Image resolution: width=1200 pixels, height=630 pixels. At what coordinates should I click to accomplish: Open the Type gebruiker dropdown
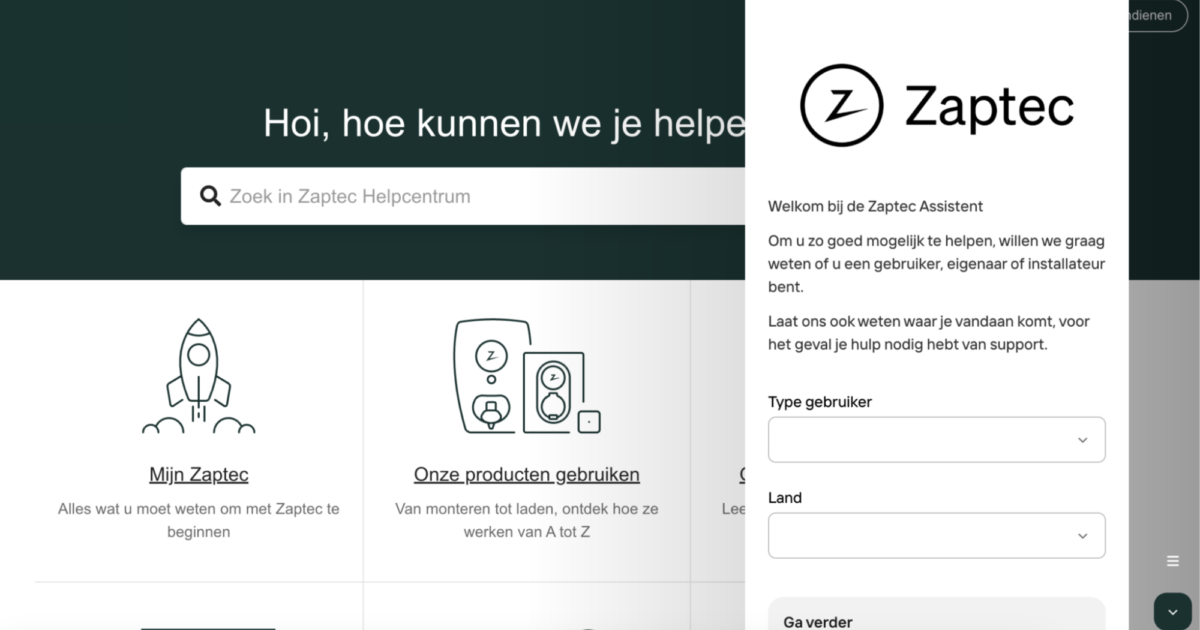(936, 439)
